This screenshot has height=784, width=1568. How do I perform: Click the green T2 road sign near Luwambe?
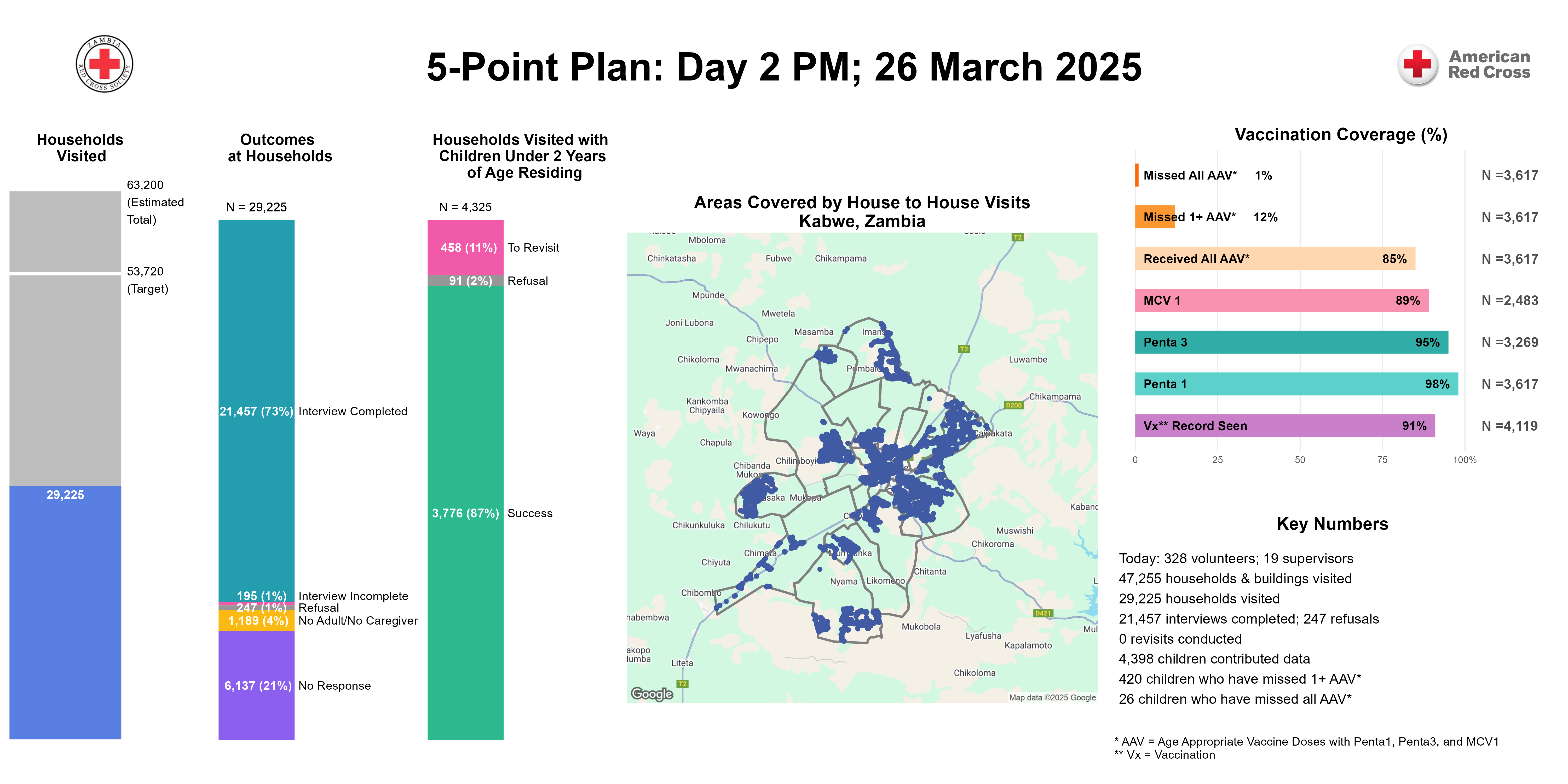pos(964,349)
